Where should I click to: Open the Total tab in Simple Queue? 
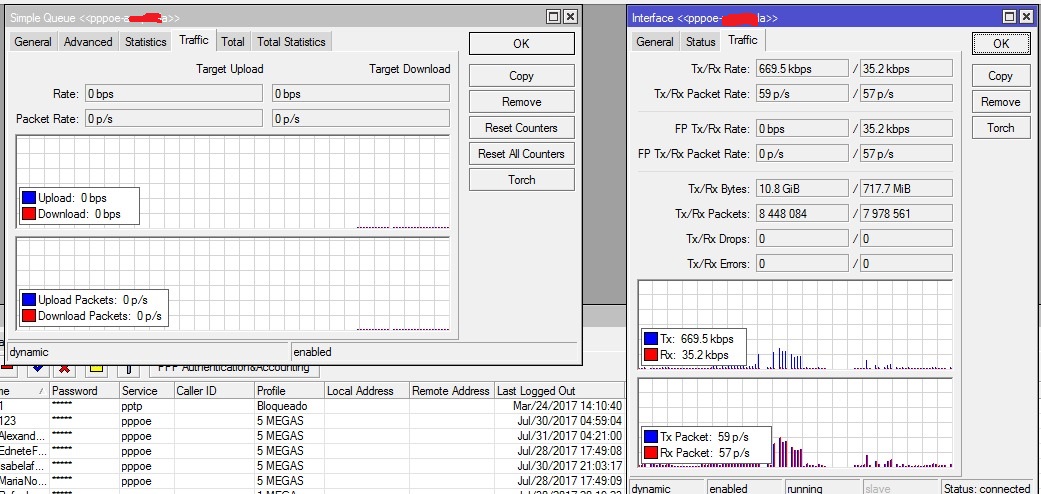point(233,42)
